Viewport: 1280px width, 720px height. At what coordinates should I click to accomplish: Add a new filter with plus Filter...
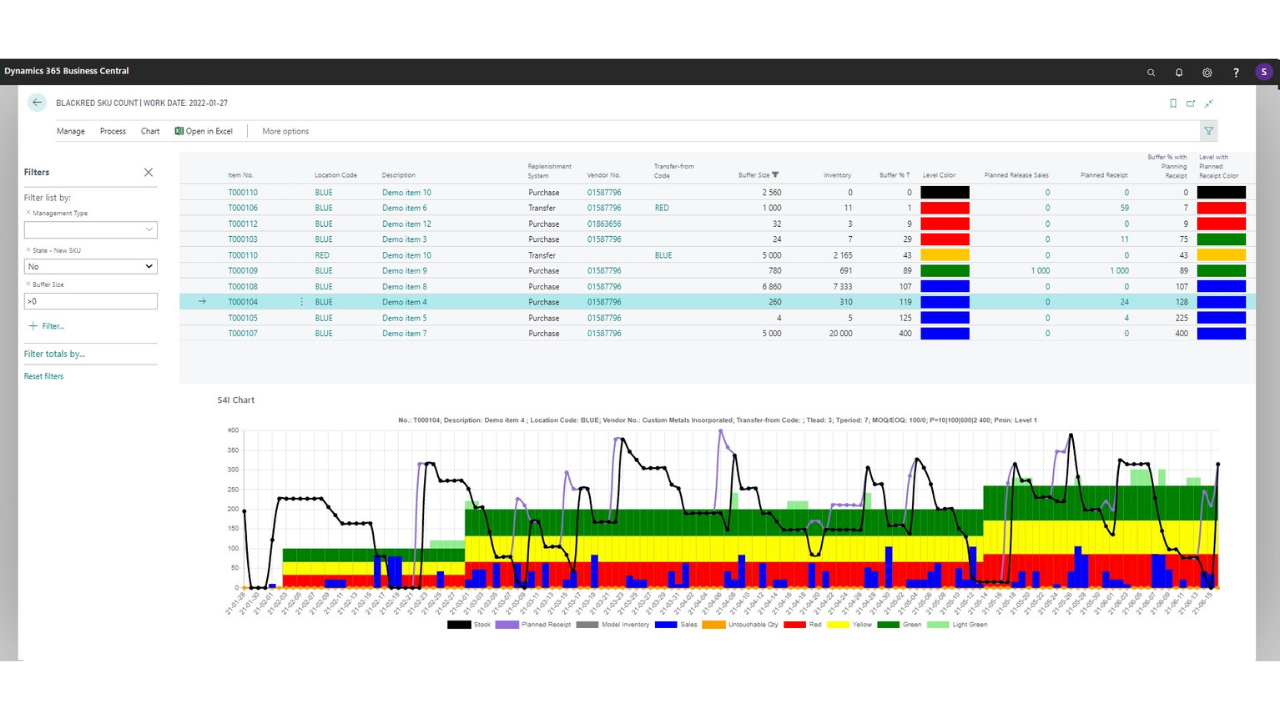tap(46, 326)
